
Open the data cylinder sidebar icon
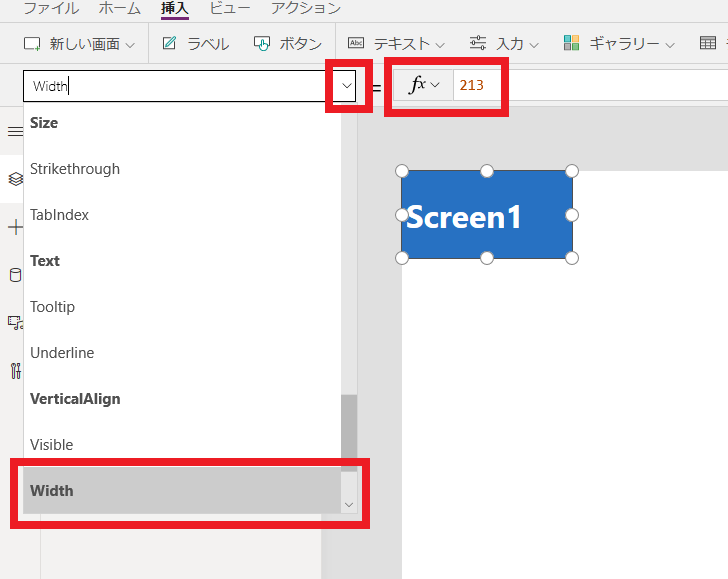tap(15, 275)
